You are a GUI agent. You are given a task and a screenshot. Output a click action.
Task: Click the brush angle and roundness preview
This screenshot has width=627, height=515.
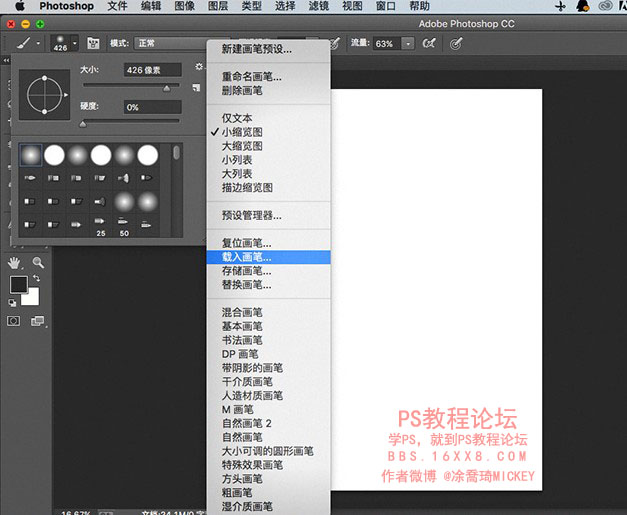pyautogui.click(x=45, y=95)
